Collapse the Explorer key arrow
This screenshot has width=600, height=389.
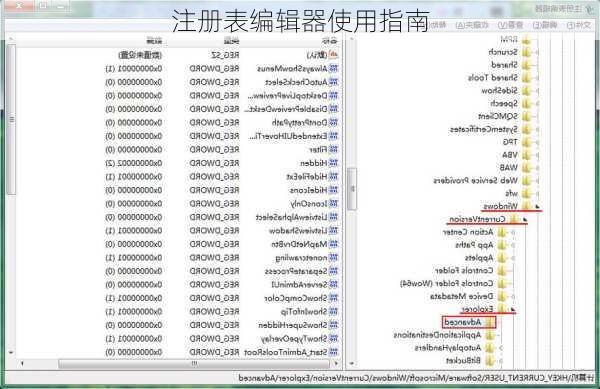tap(513, 309)
